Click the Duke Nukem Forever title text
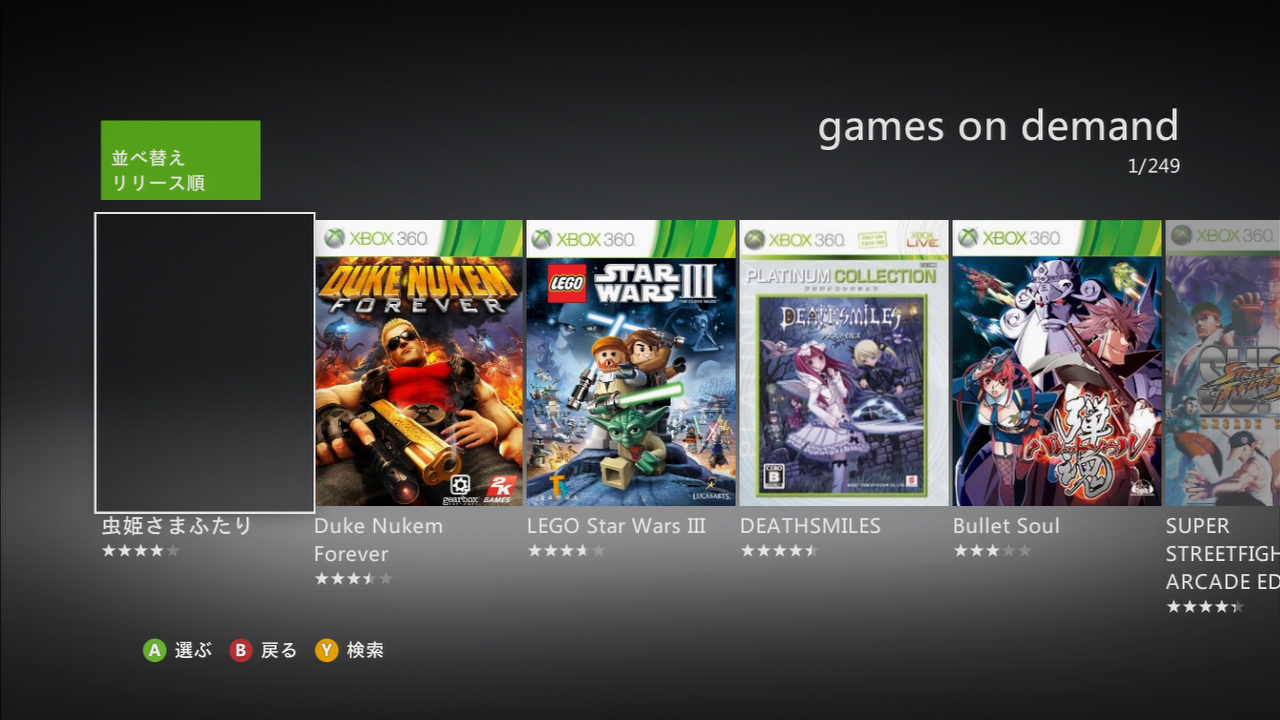 378,540
